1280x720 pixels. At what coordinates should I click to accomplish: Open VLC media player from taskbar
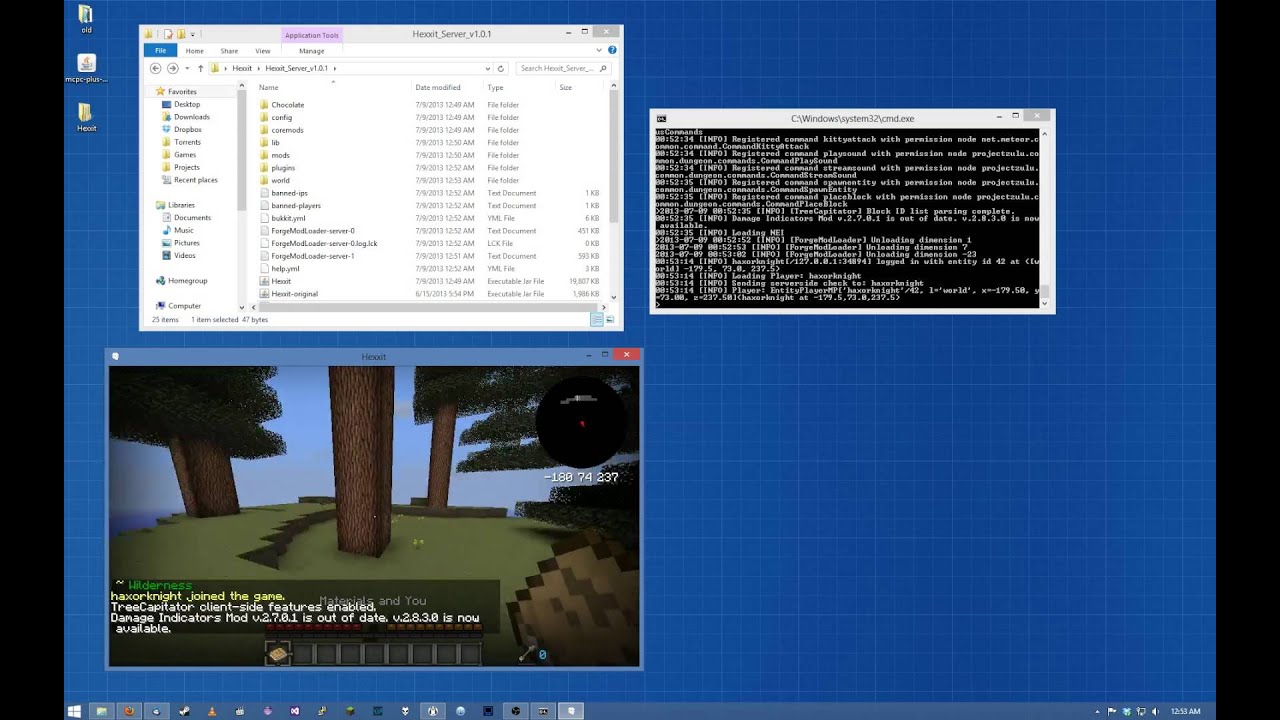(x=211, y=711)
